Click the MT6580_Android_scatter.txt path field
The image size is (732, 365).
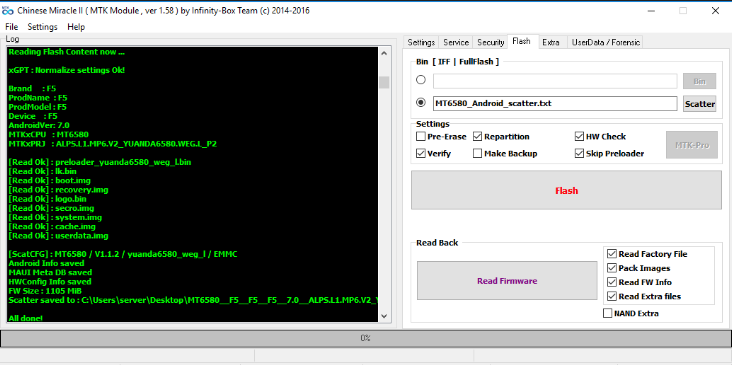(555, 103)
